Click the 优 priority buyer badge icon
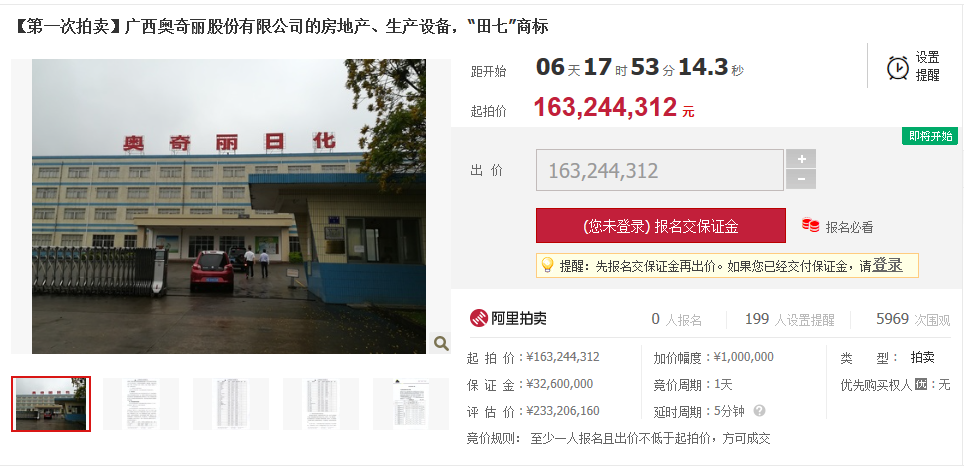964x466 pixels. (920, 385)
